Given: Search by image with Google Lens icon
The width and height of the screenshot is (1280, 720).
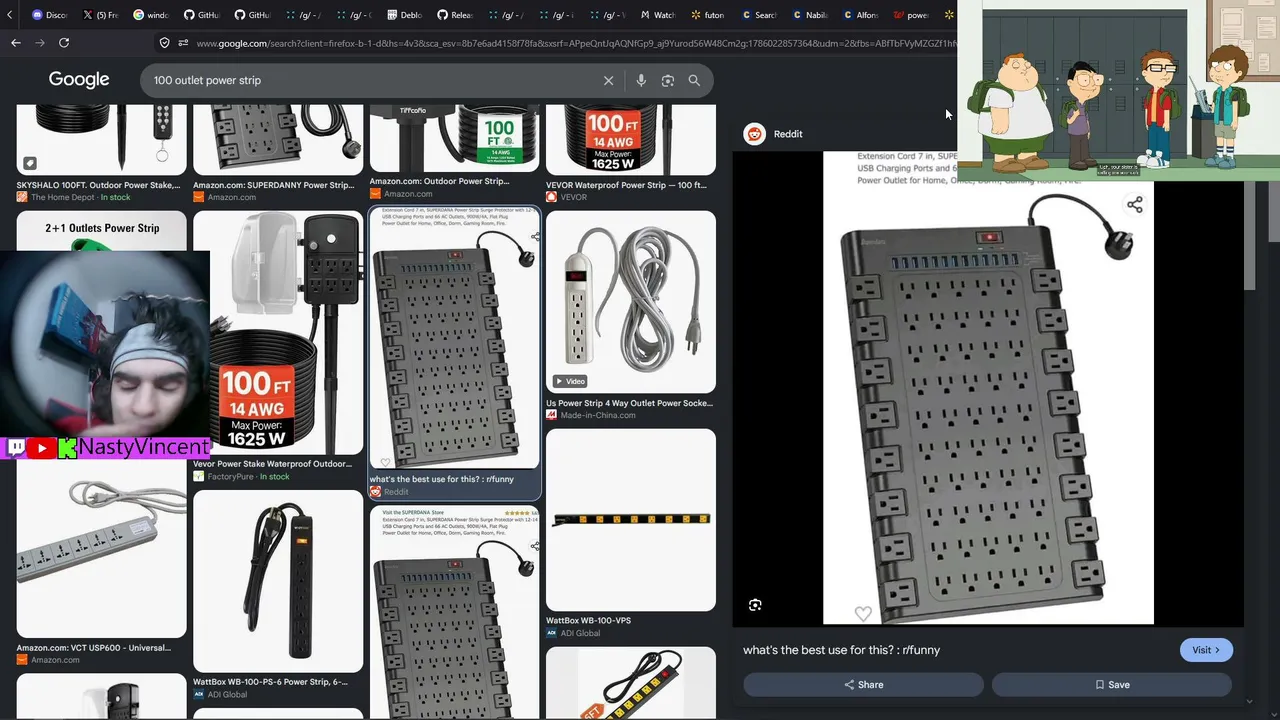Looking at the screenshot, I should (668, 81).
